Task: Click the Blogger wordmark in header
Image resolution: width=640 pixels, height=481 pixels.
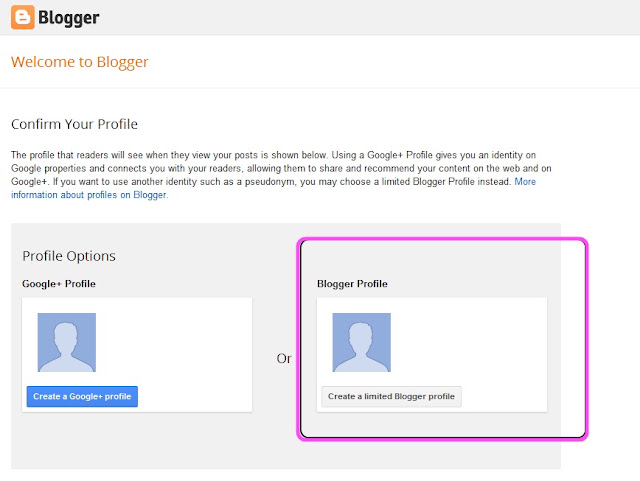Action: point(69,18)
